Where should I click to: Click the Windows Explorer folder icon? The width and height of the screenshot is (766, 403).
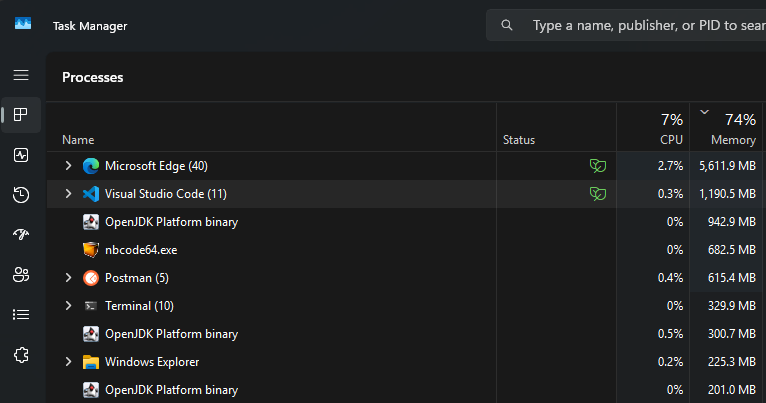91,362
